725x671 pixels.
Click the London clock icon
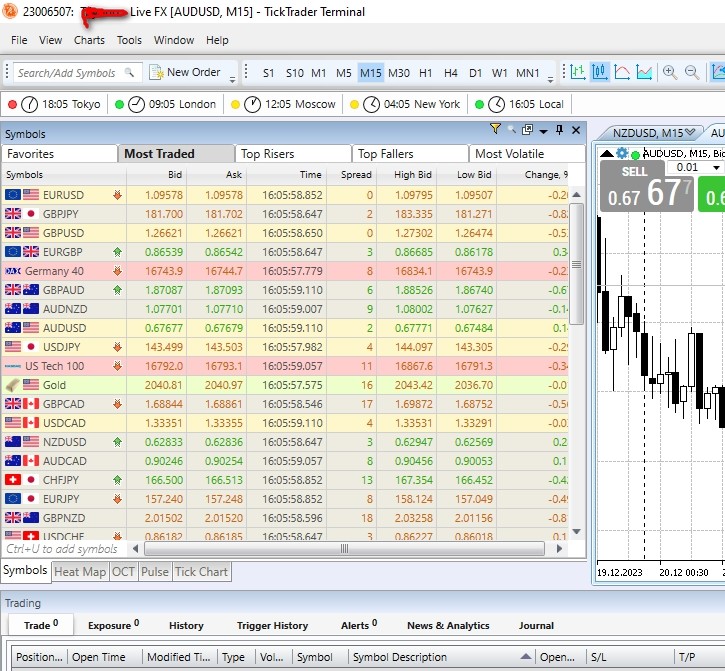tap(136, 105)
